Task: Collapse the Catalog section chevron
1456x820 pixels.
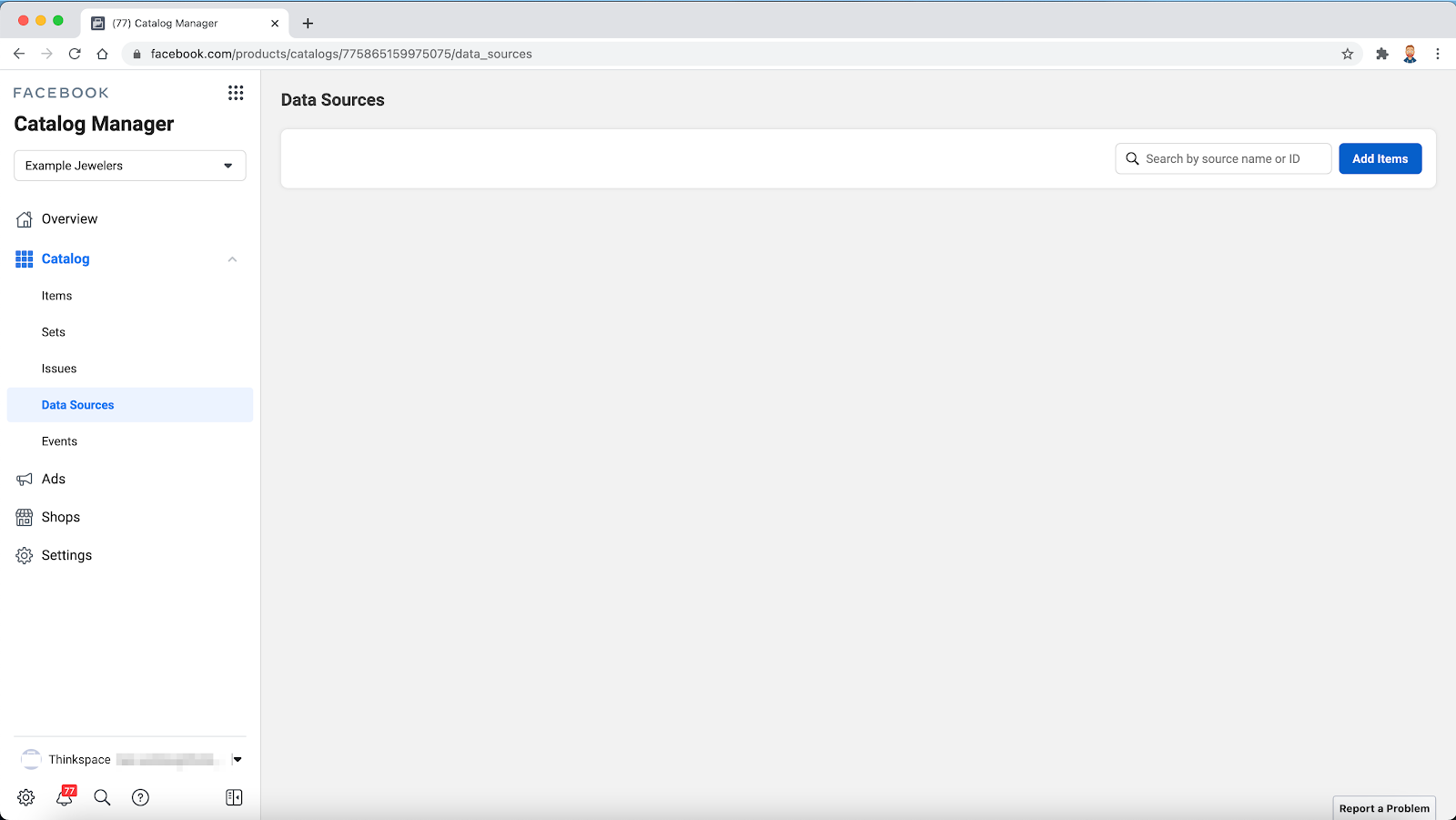Action: click(x=232, y=259)
